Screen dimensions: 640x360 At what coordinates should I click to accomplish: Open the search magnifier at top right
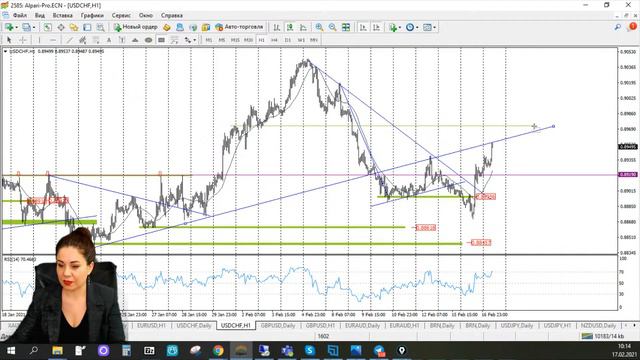click(x=618, y=27)
